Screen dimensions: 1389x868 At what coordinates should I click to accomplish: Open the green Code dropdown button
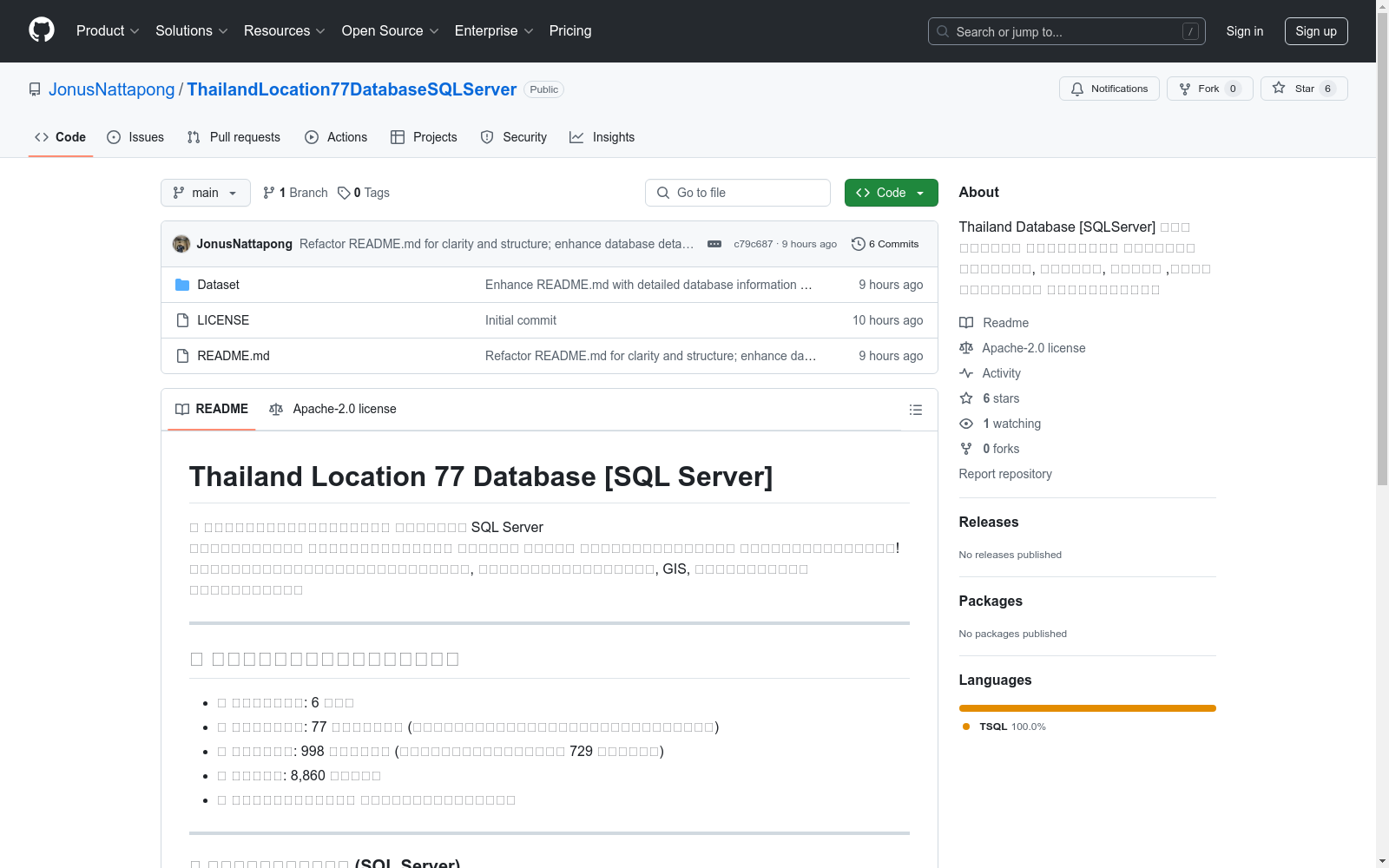pos(891,193)
